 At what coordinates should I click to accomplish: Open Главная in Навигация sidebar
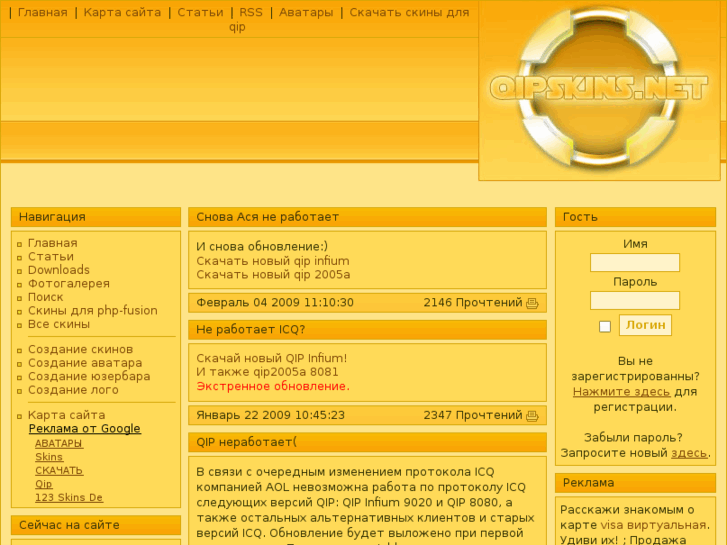[52, 243]
